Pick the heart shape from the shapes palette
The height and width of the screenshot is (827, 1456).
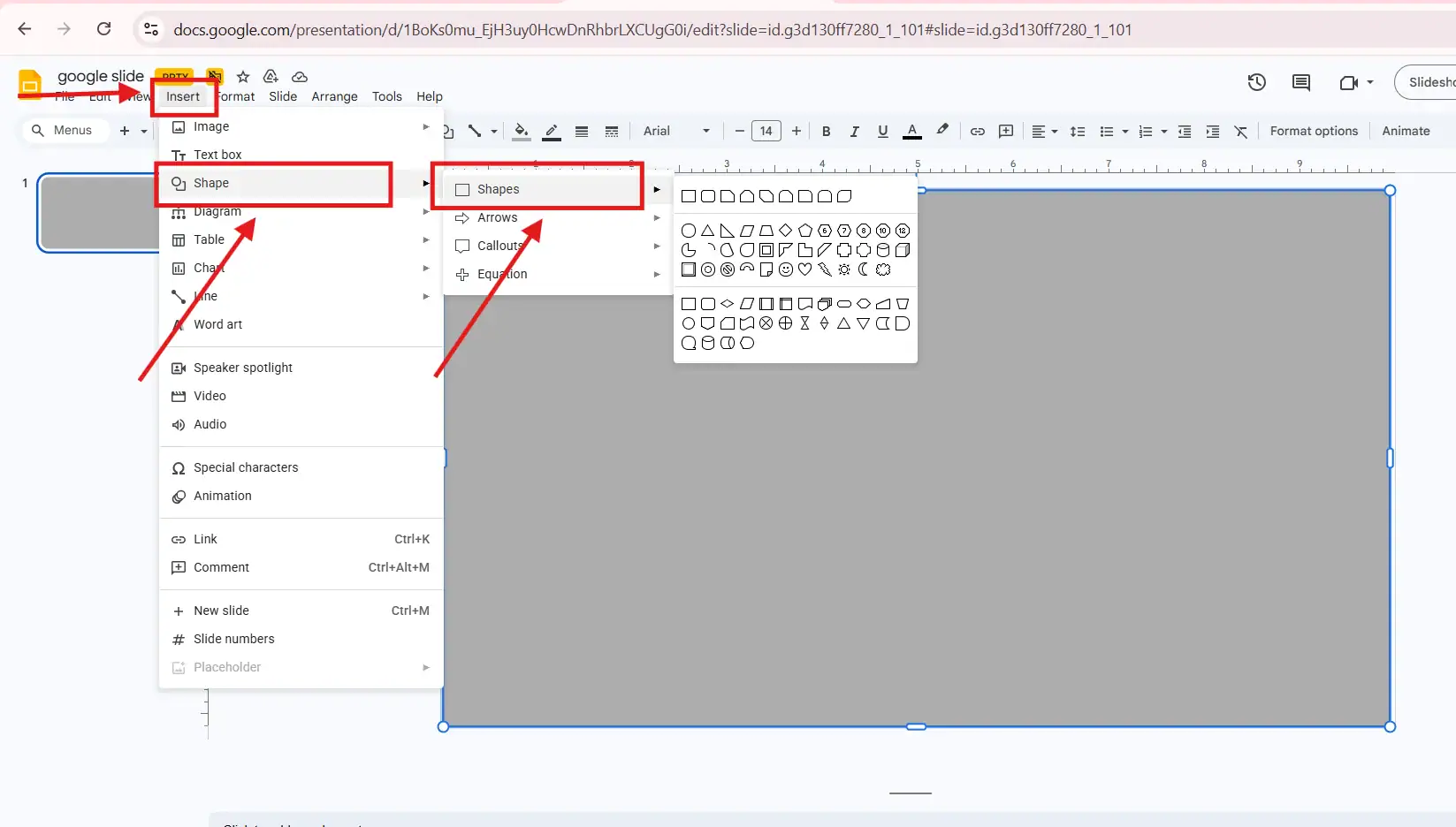point(804,269)
